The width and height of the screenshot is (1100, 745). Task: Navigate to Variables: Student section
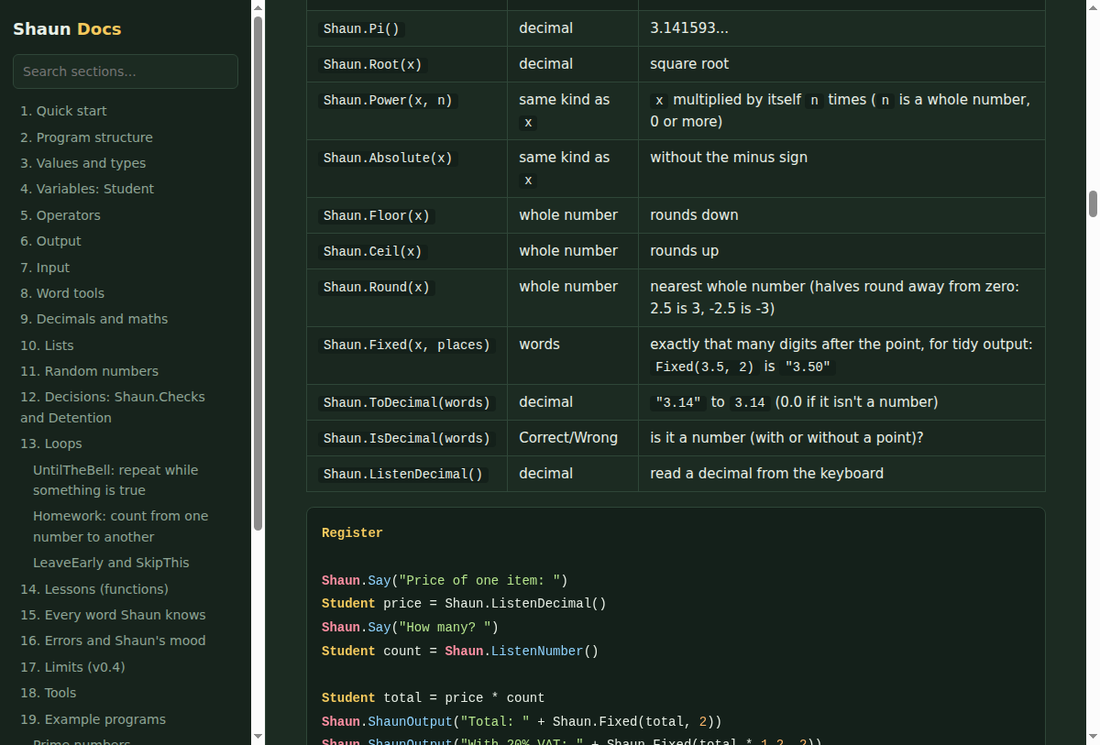click(x=87, y=189)
